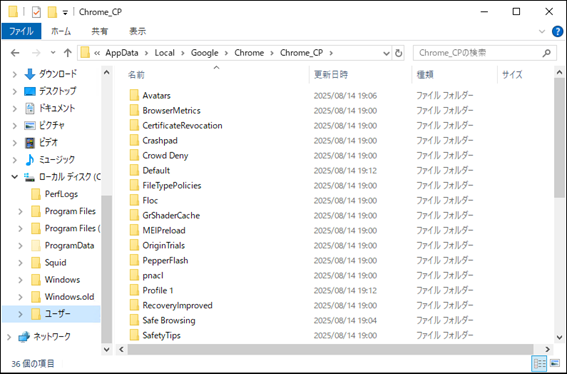
Task: Click the CertificateRevocation folder icon
Action: (x=134, y=125)
